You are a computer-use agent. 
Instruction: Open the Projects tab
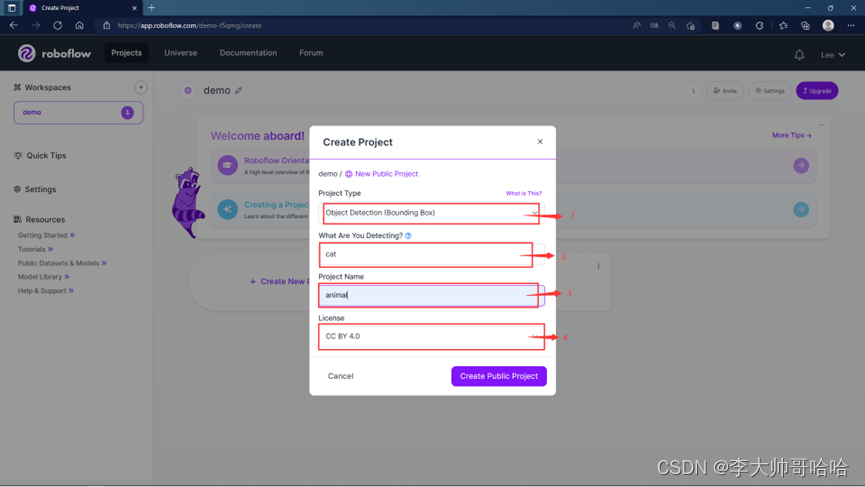[x=126, y=53]
